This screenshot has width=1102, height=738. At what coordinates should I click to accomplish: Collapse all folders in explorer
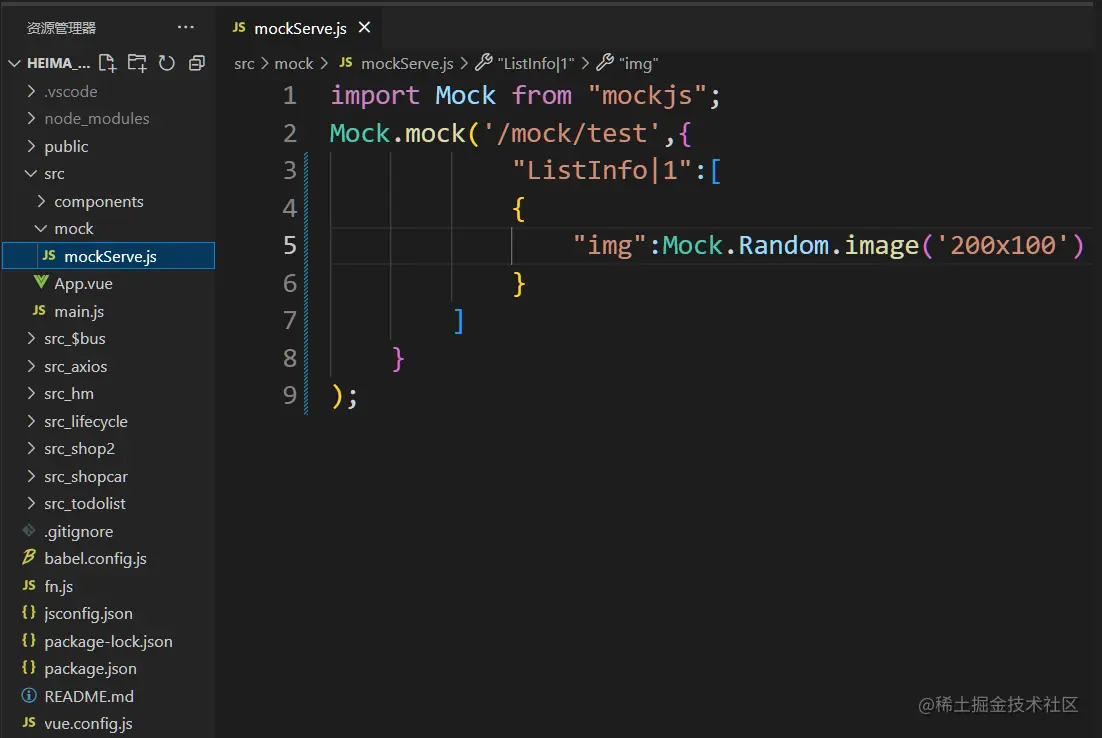[x=197, y=63]
